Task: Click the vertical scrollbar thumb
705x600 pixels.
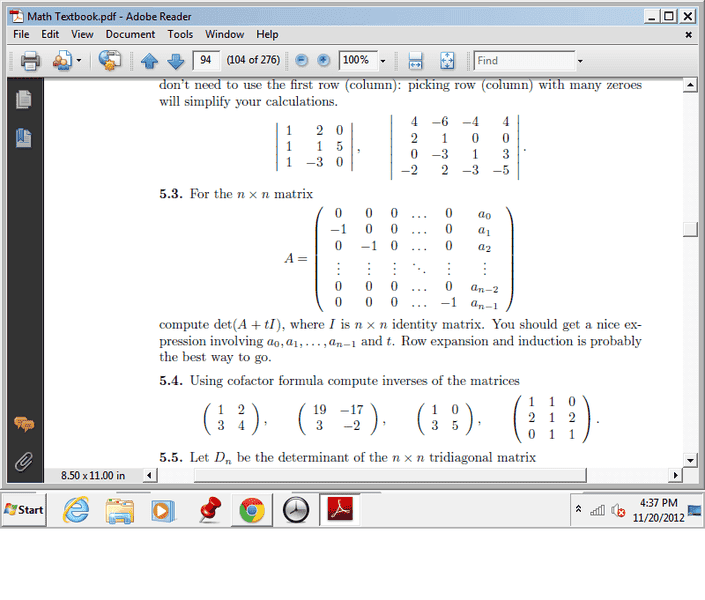Action: coord(690,229)
